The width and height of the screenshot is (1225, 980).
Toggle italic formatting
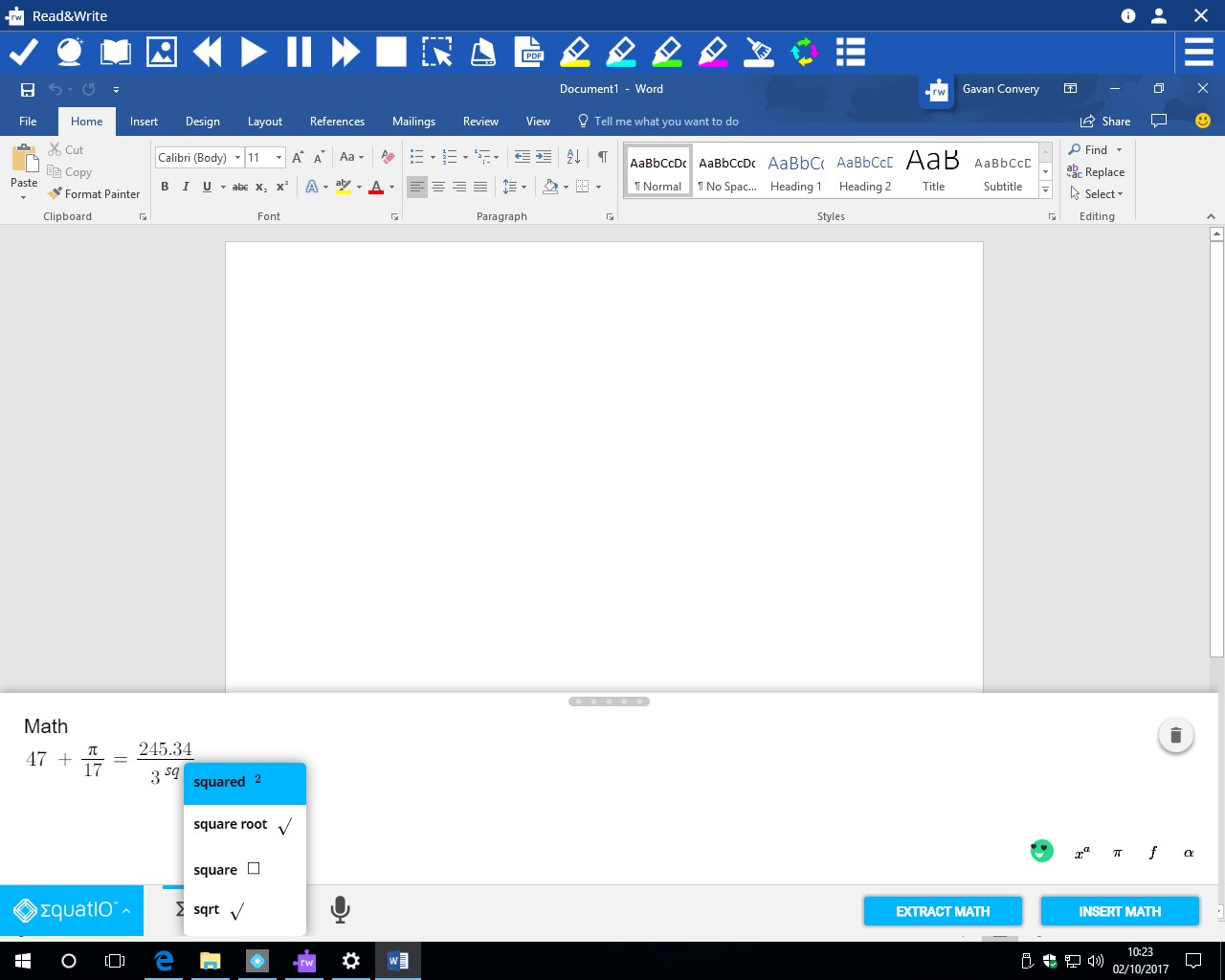185,187
